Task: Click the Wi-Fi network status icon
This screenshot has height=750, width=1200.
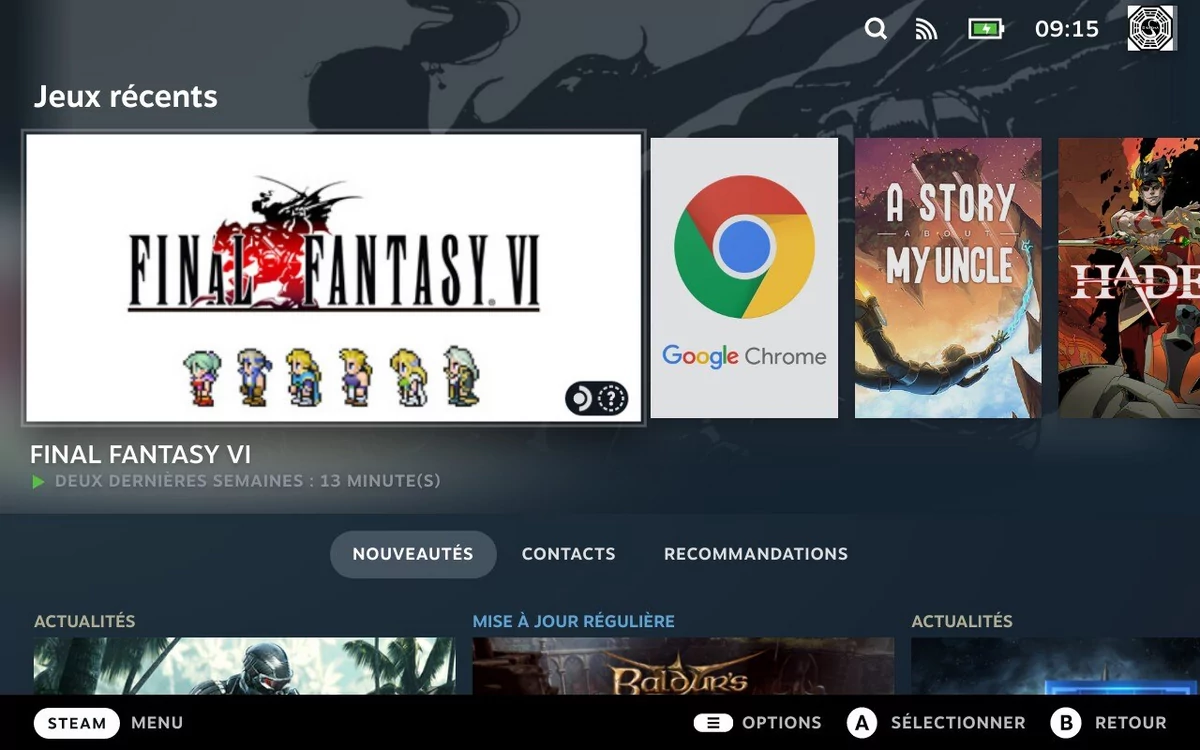Action: (926, 29)
